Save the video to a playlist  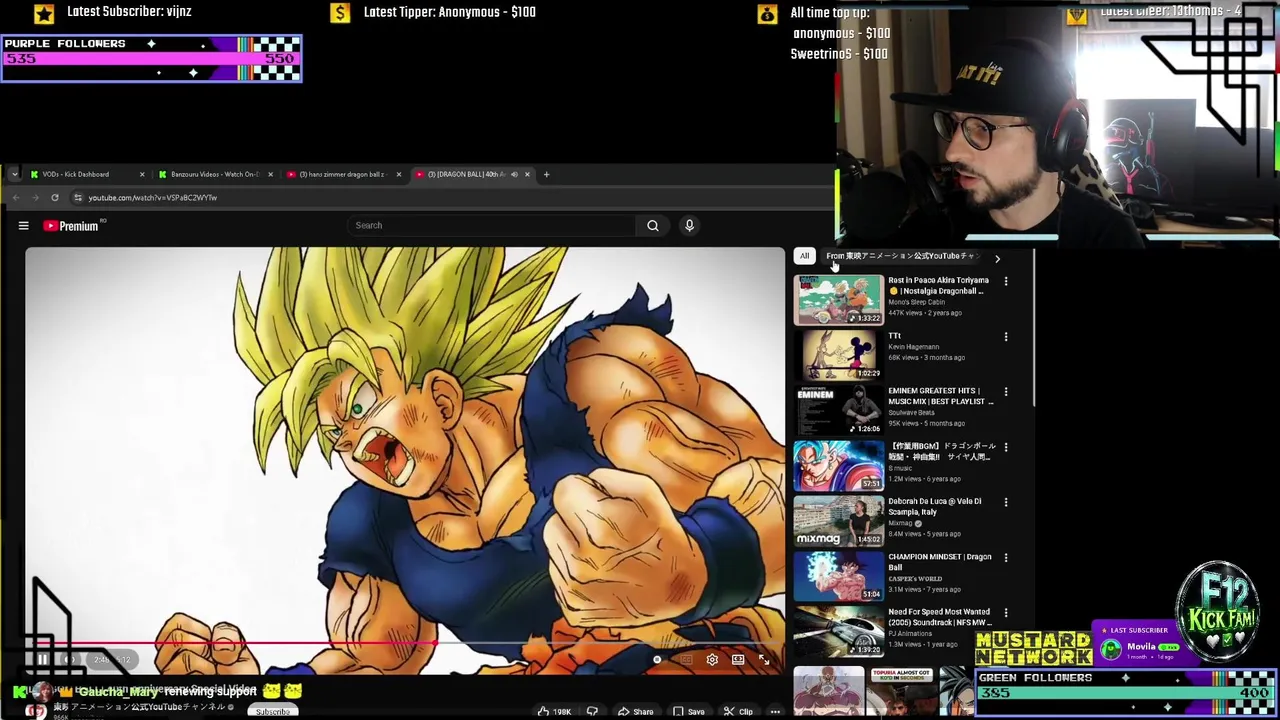[x=688, y=712]
